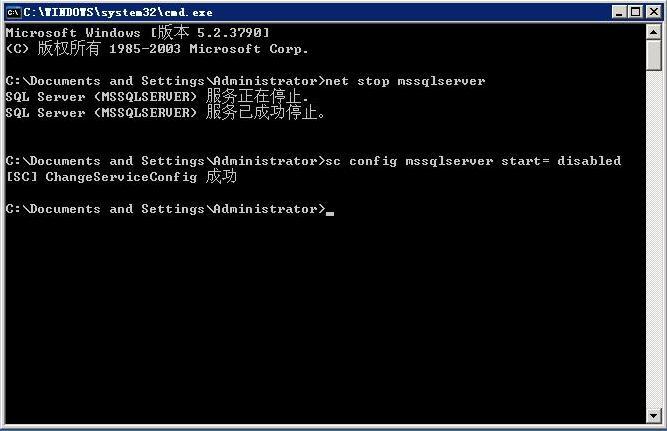Click the last 'C:\Documents and Settings\Administrator>' prompt
The width and height of the screenshot is (667, 431).
coord(165,209)
